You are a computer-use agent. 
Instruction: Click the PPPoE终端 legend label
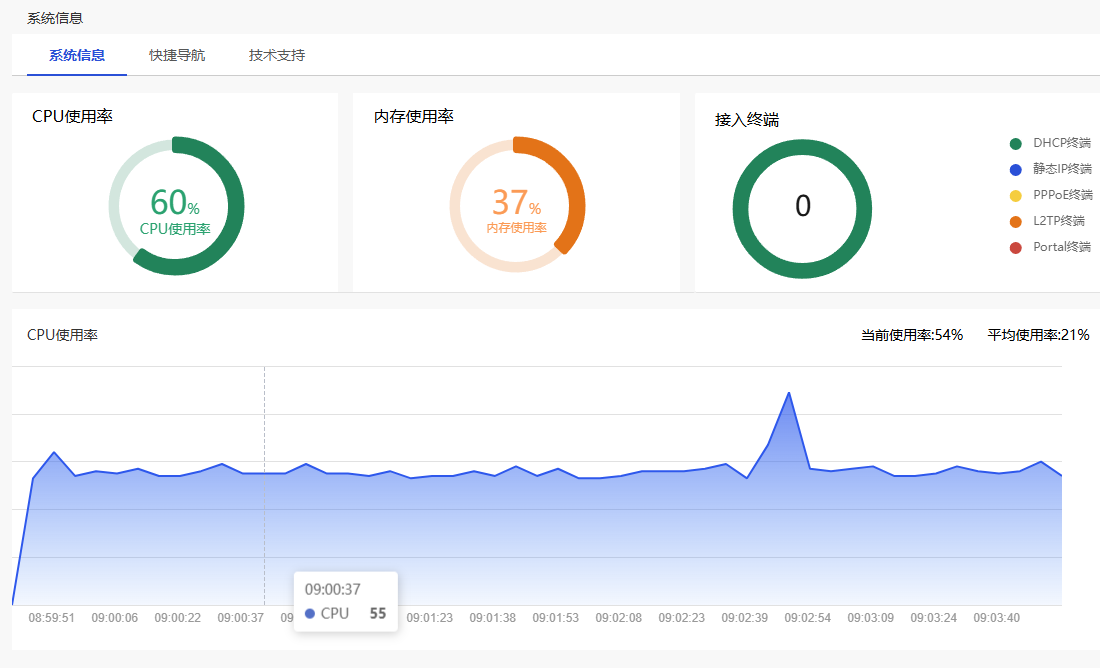coord(1063,195)
